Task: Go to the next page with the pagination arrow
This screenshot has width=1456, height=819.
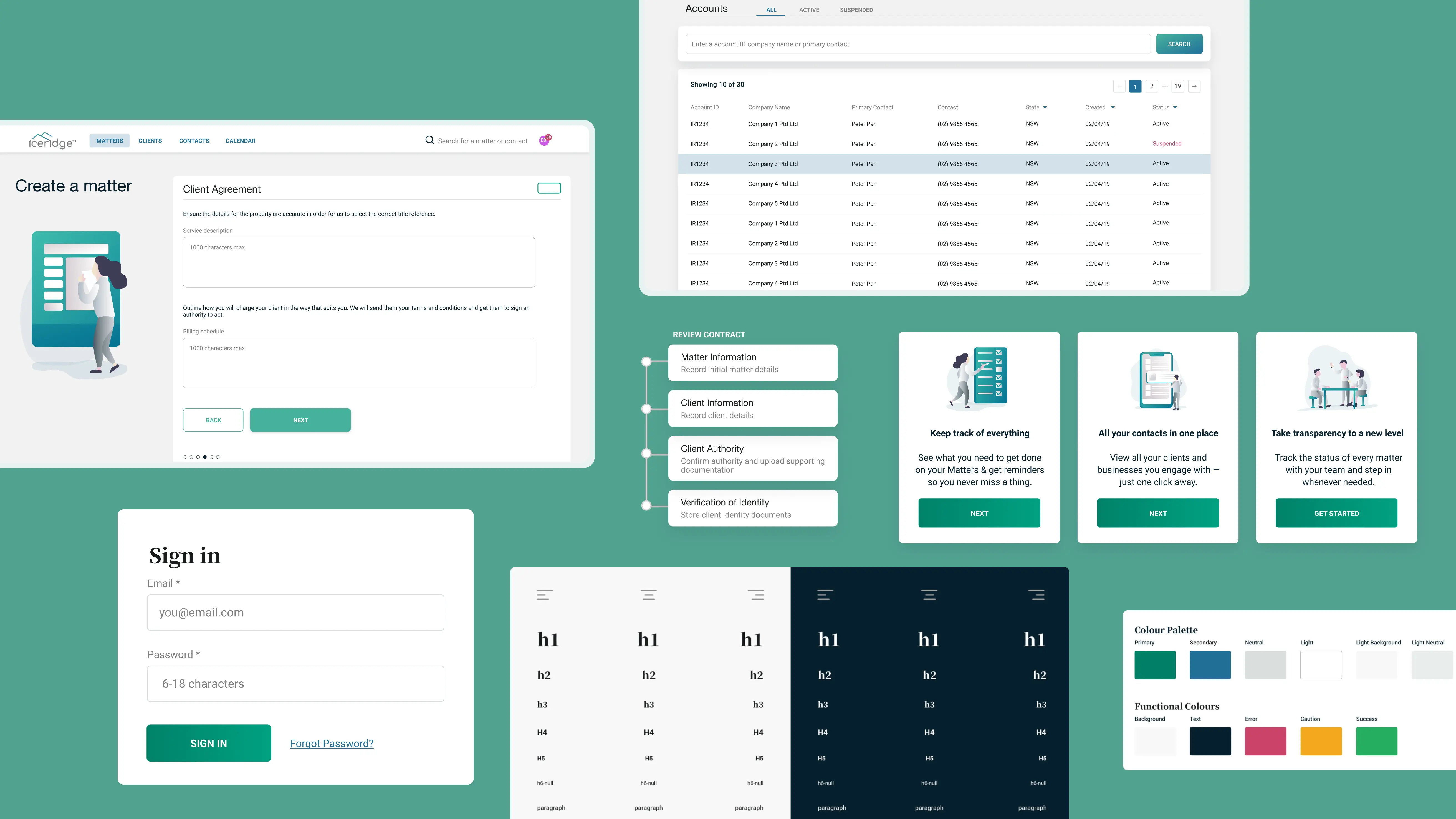Action: click(1194, 87)
